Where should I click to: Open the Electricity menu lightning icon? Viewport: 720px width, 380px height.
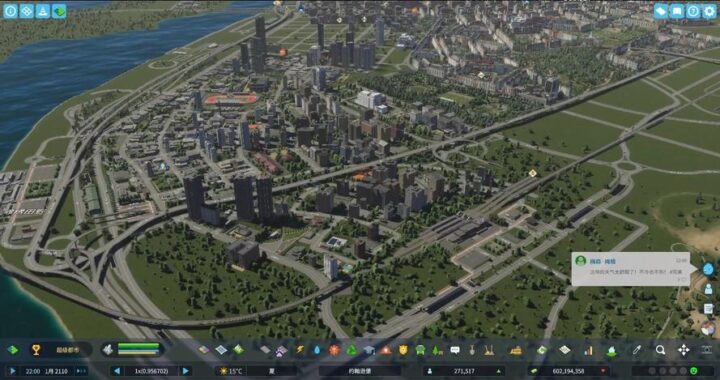300,350
